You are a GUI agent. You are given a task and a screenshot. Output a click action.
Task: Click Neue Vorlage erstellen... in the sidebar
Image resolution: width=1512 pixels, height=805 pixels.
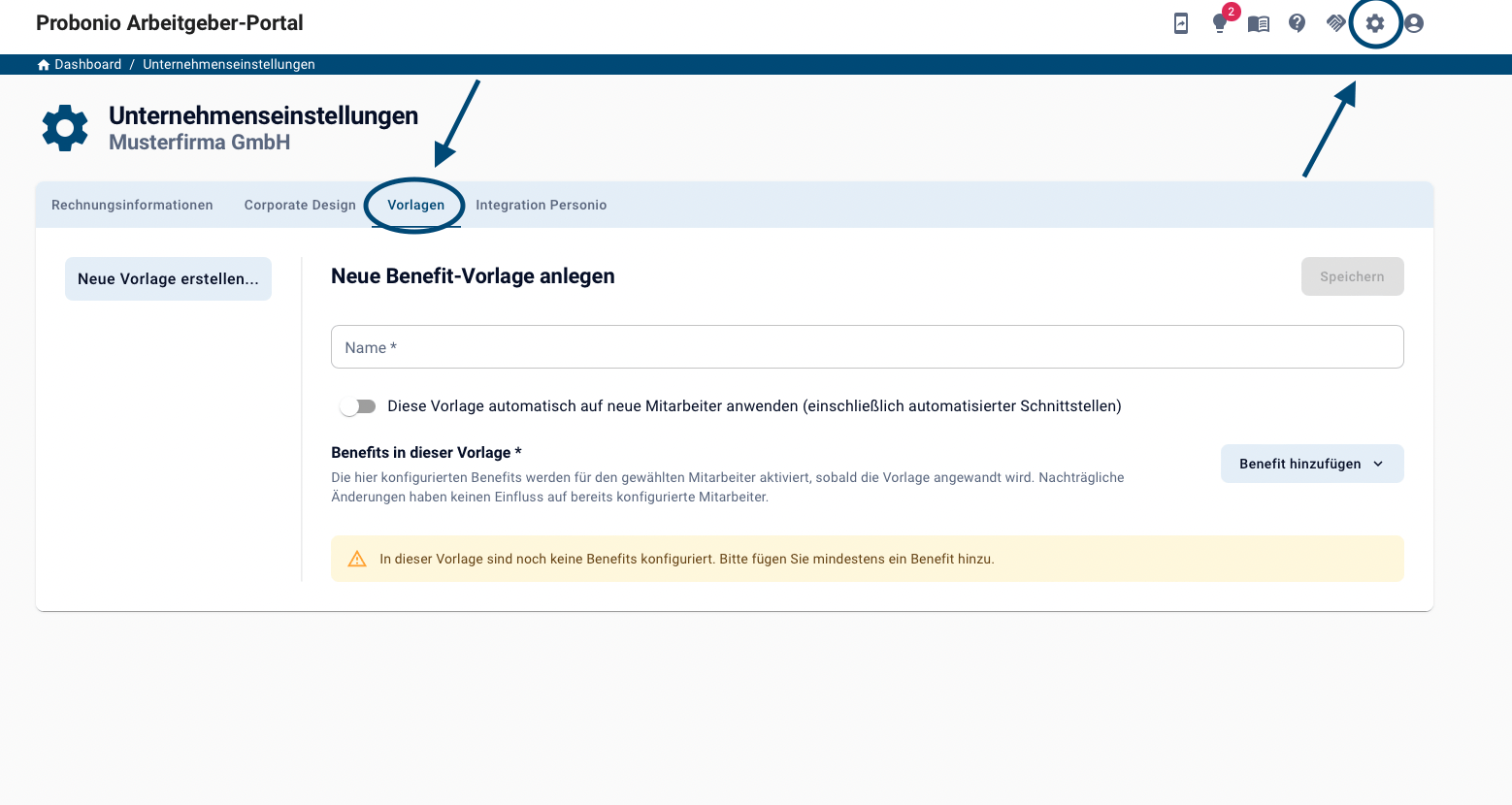coord(168,279)
